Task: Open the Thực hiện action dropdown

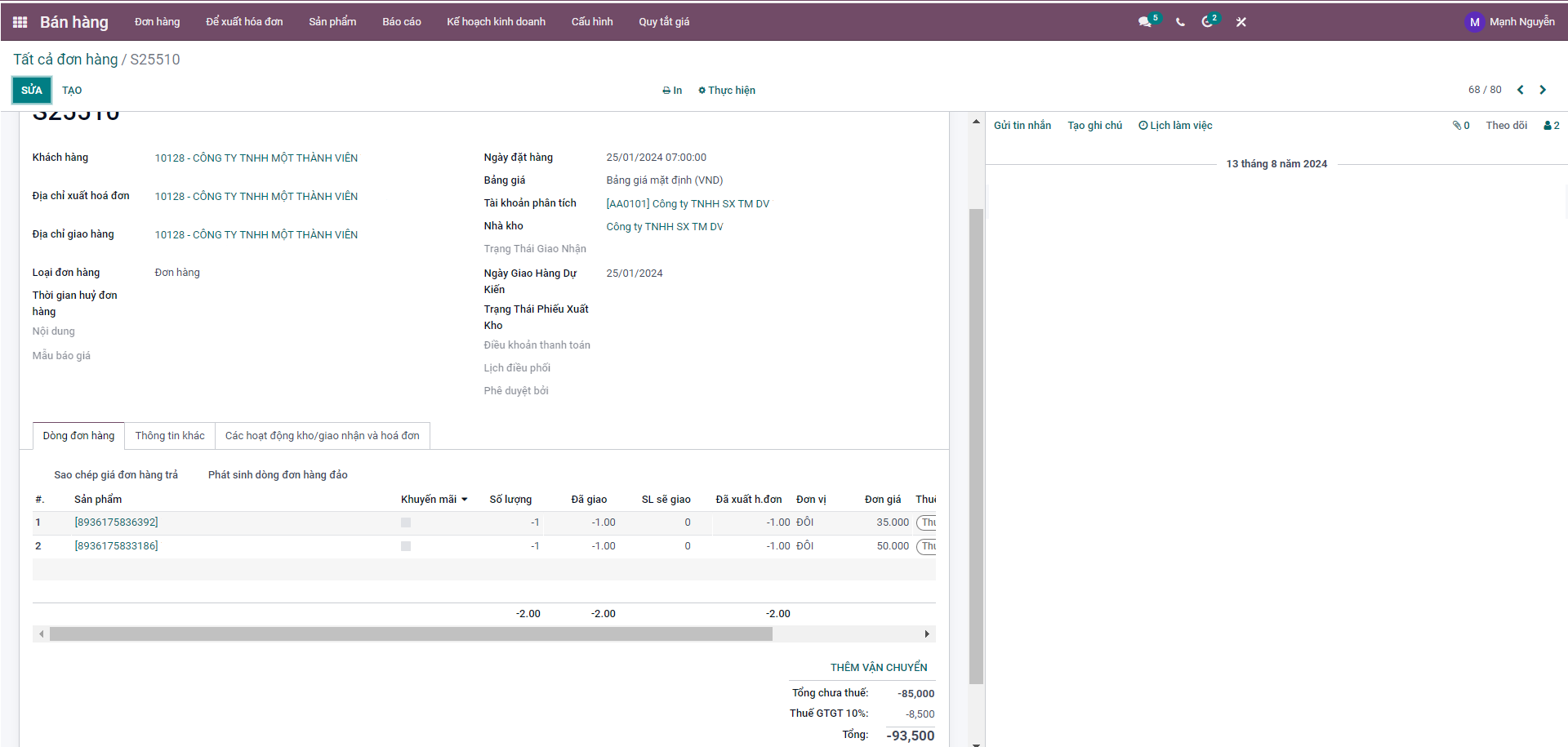Action: coord(727,91)
